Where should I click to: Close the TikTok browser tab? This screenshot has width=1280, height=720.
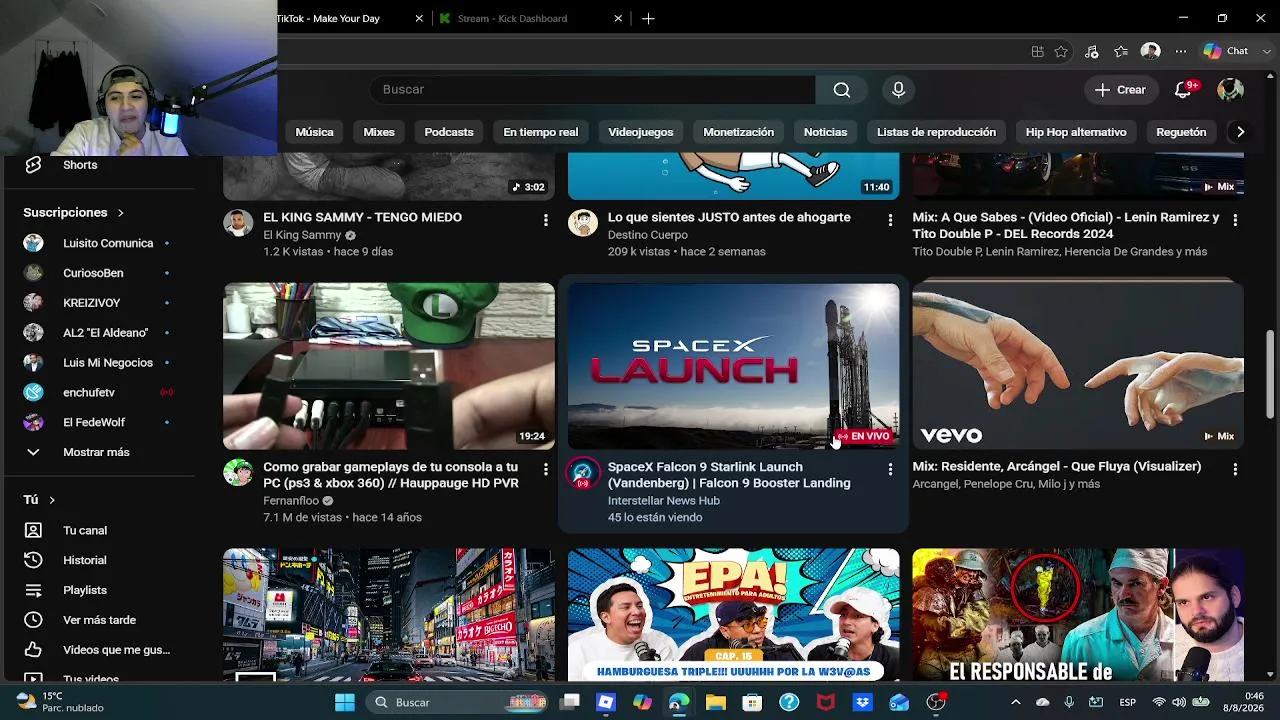click(419, 18)
